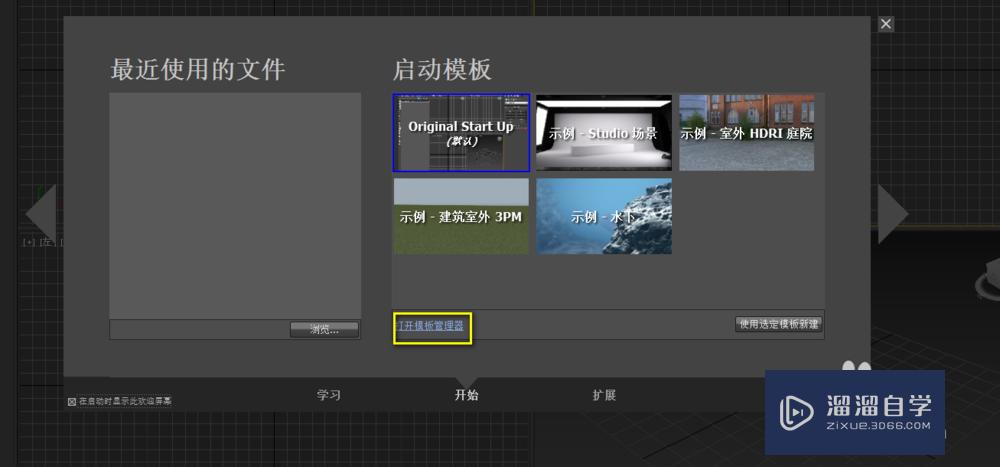Close the welcome screen dialog

pyautogui.click(x=886, y=24)
